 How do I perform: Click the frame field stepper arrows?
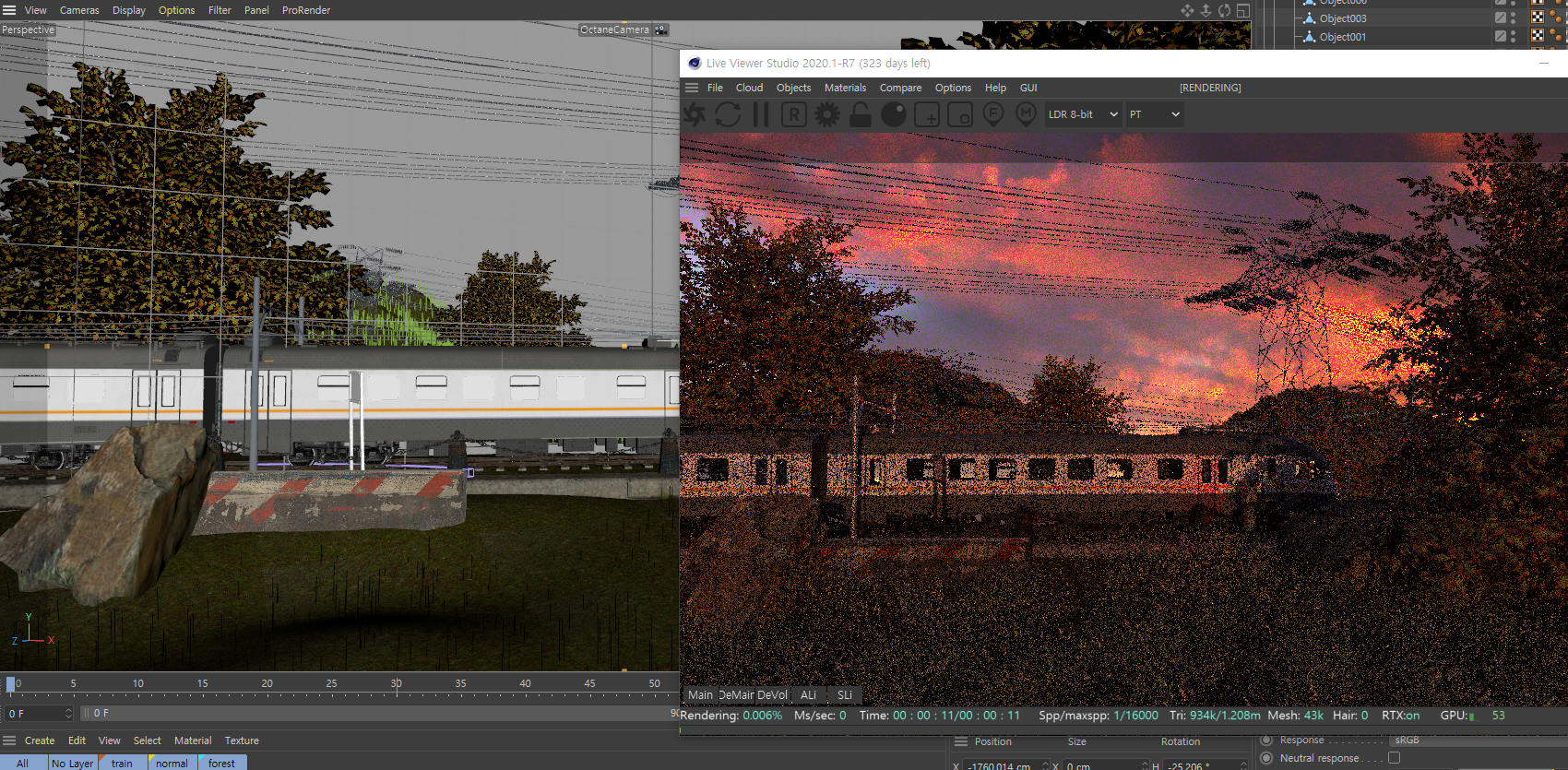68,714
